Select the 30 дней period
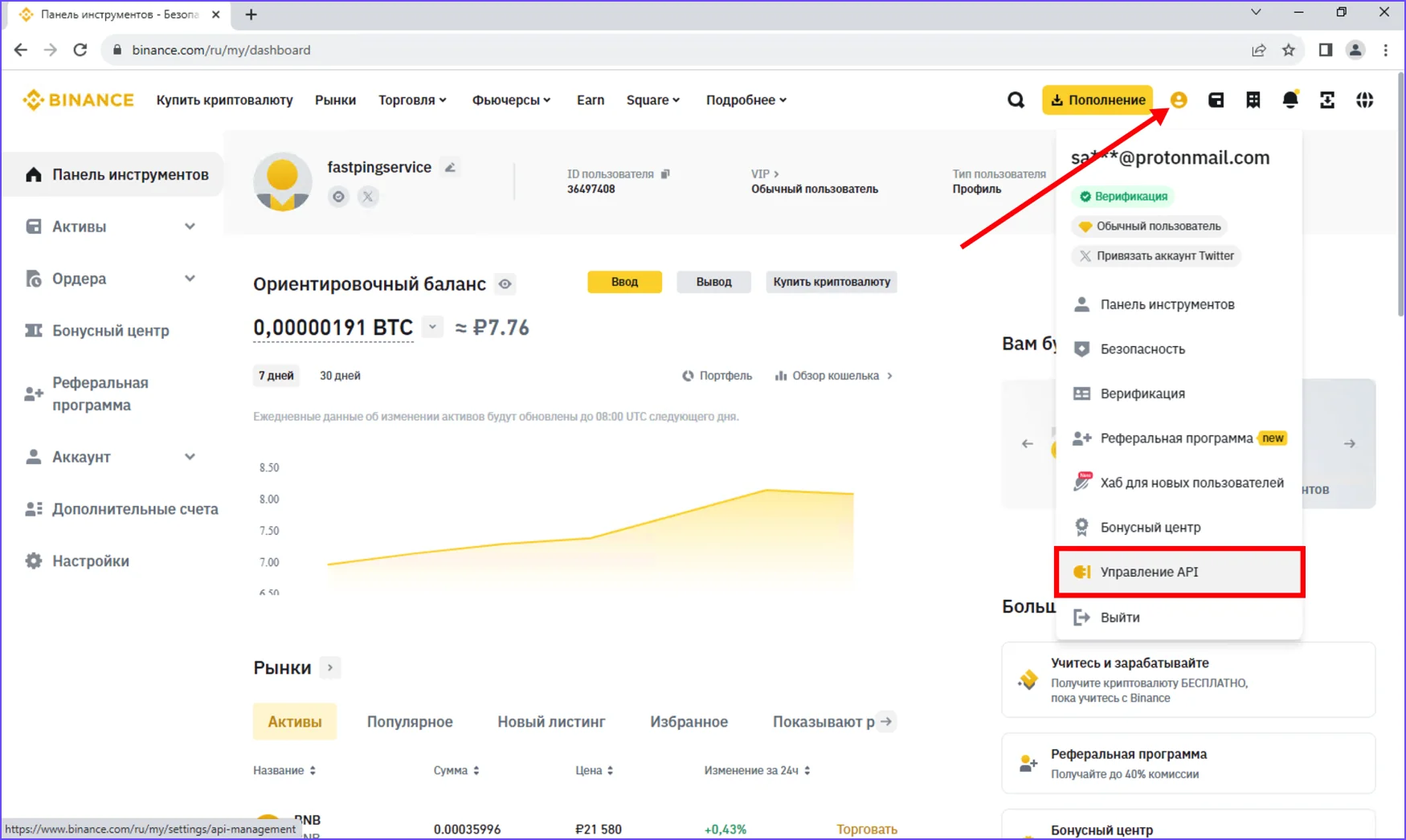 (340, 376)
